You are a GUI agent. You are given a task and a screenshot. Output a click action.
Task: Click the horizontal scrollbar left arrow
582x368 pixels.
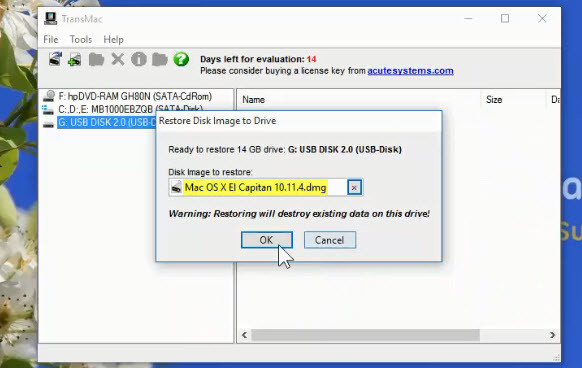pos(244,335)
